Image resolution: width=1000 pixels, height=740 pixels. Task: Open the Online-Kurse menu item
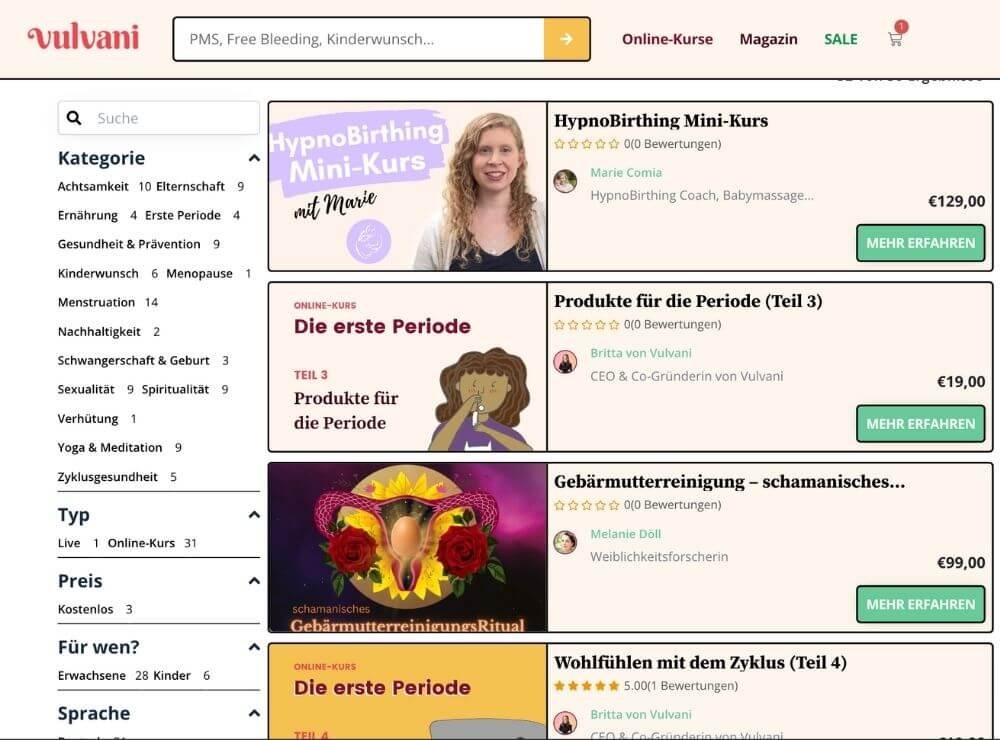(667, 39)
